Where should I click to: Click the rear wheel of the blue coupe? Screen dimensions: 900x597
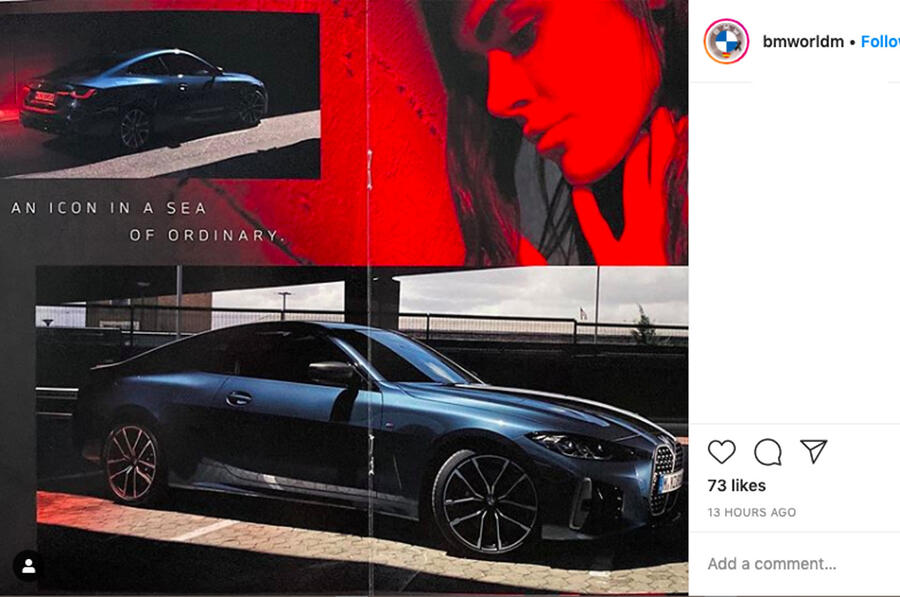[x=131, y=463]
